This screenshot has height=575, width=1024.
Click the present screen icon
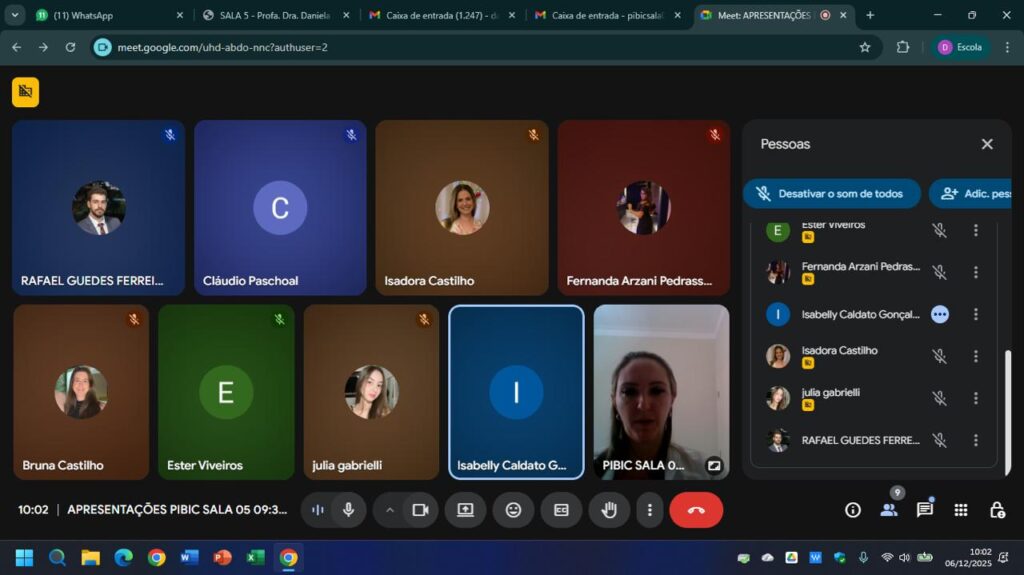[x=465, y=510]
